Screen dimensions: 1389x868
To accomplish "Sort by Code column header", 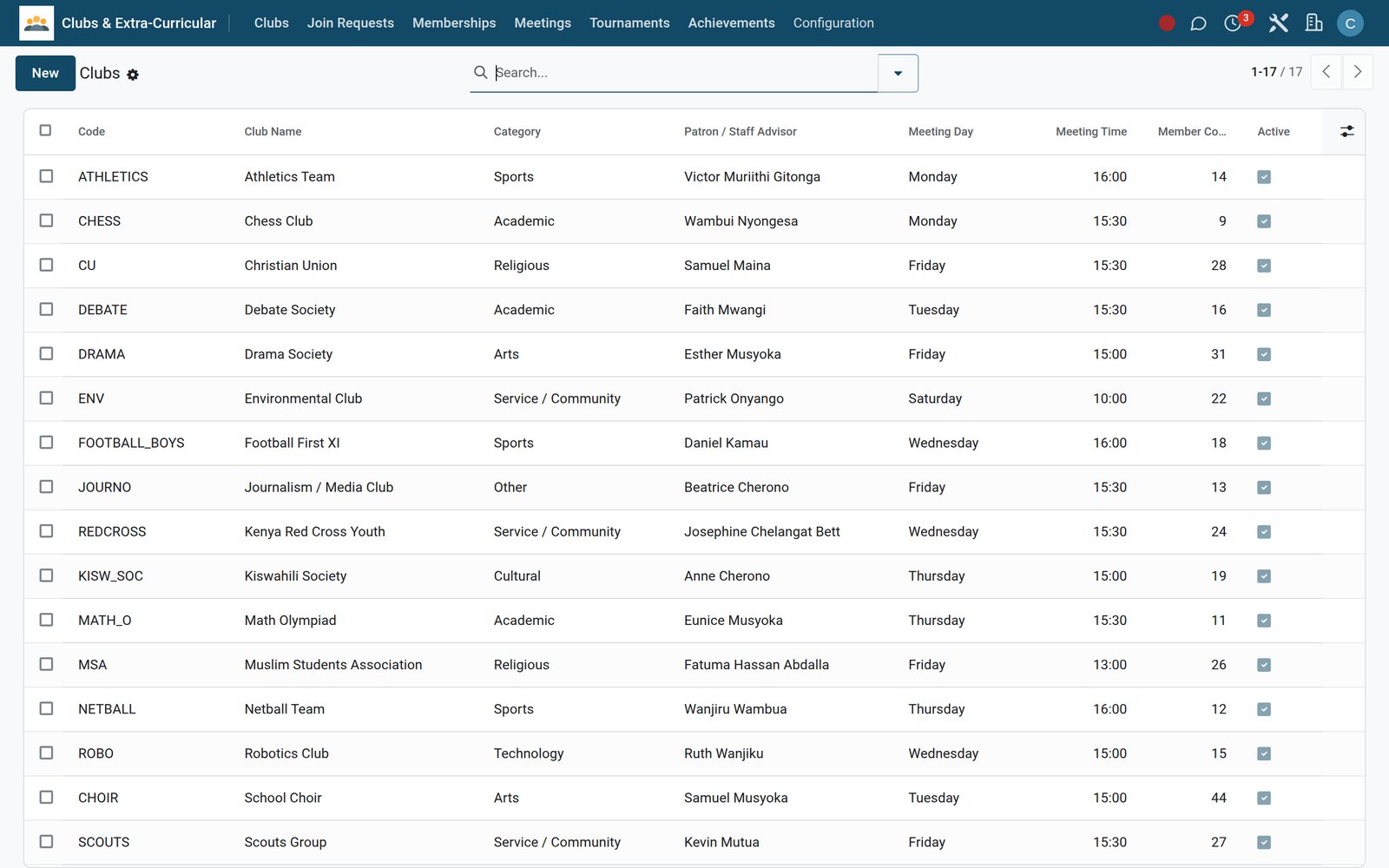I will 91,132.
